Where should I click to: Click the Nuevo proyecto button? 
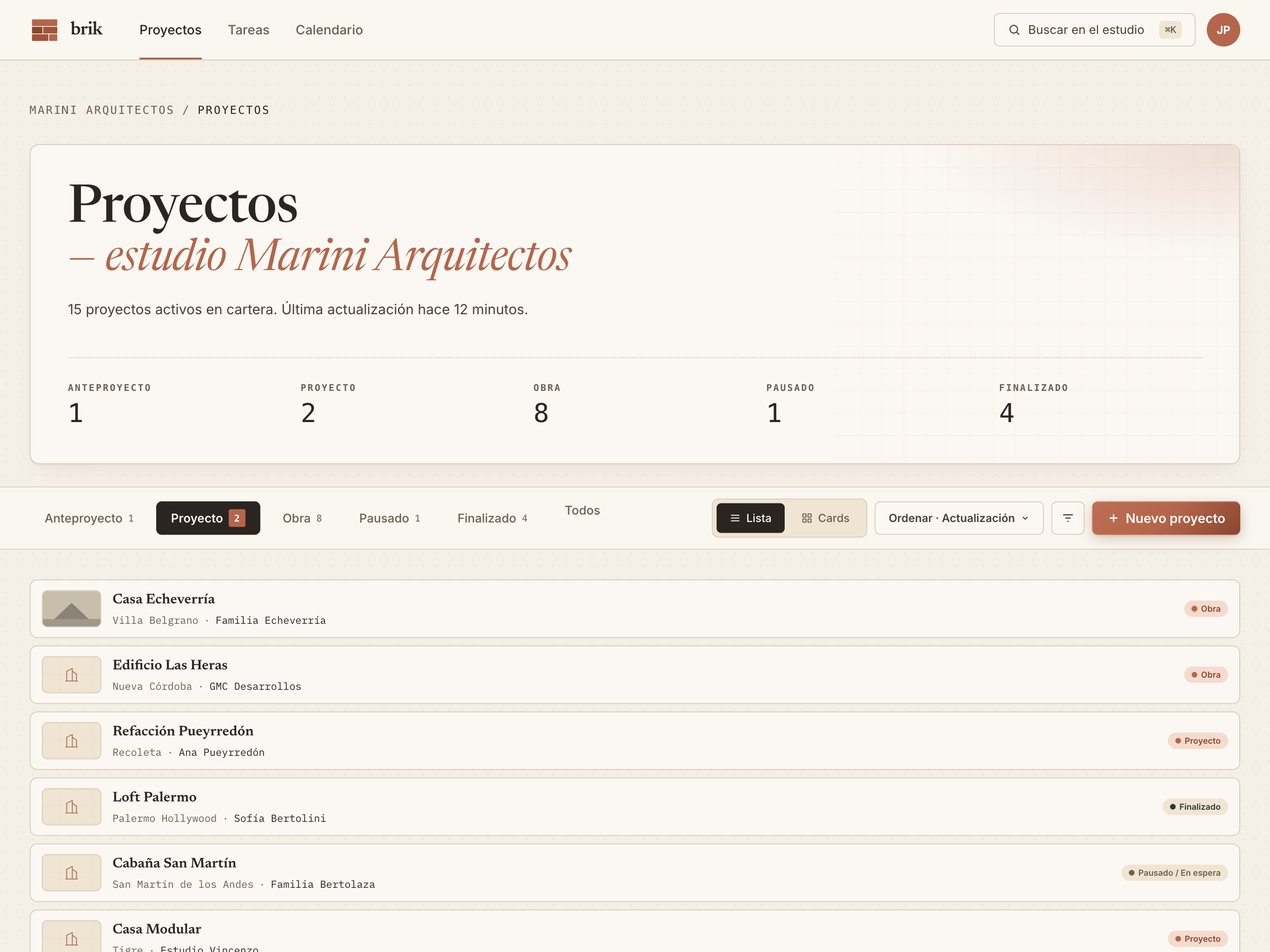coord(1165,518)
